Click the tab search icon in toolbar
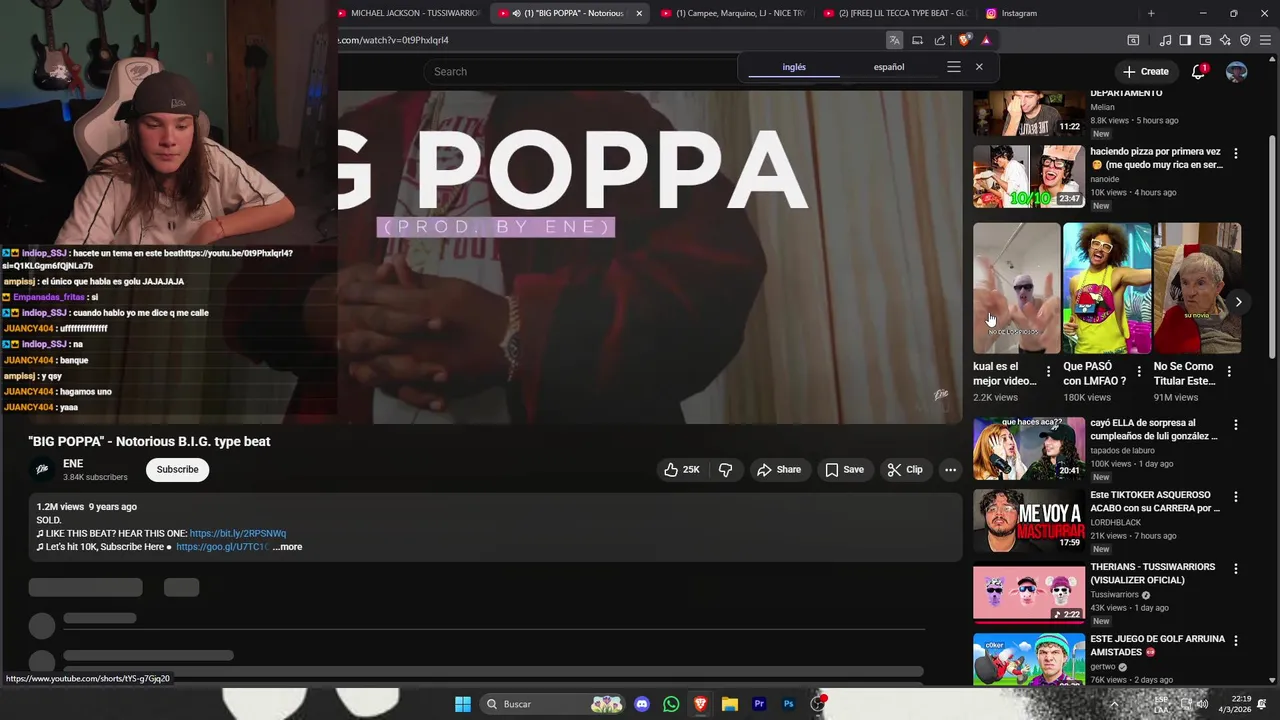The image size is (1280, 720). point(1133,40)
